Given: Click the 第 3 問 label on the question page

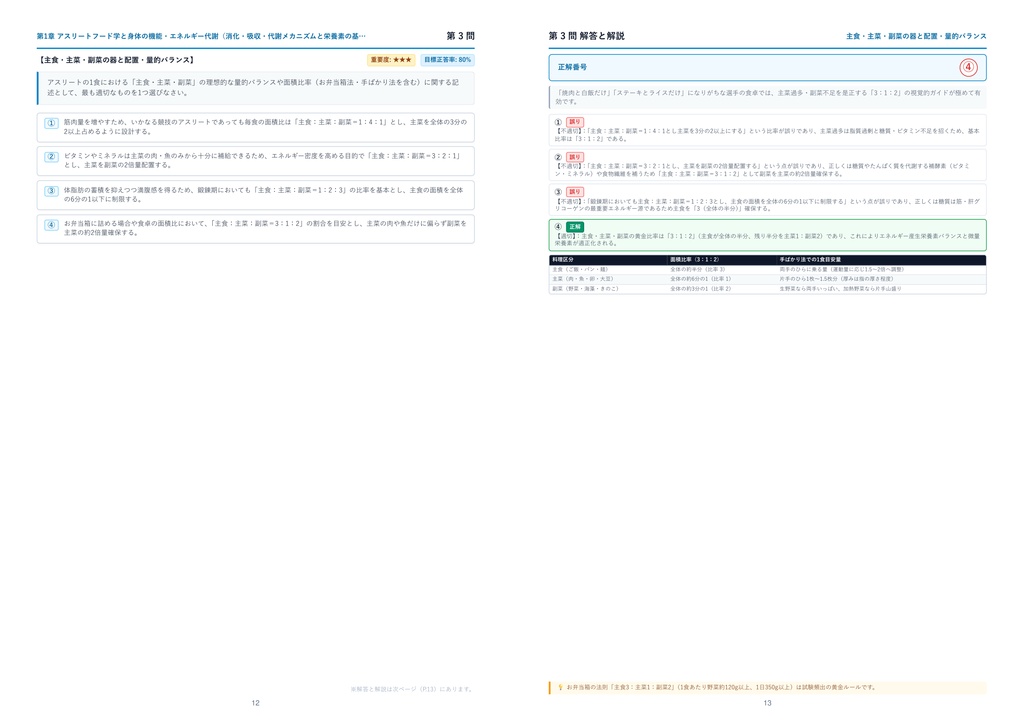Looking at the screenshot, I should [x=460, y=36].
